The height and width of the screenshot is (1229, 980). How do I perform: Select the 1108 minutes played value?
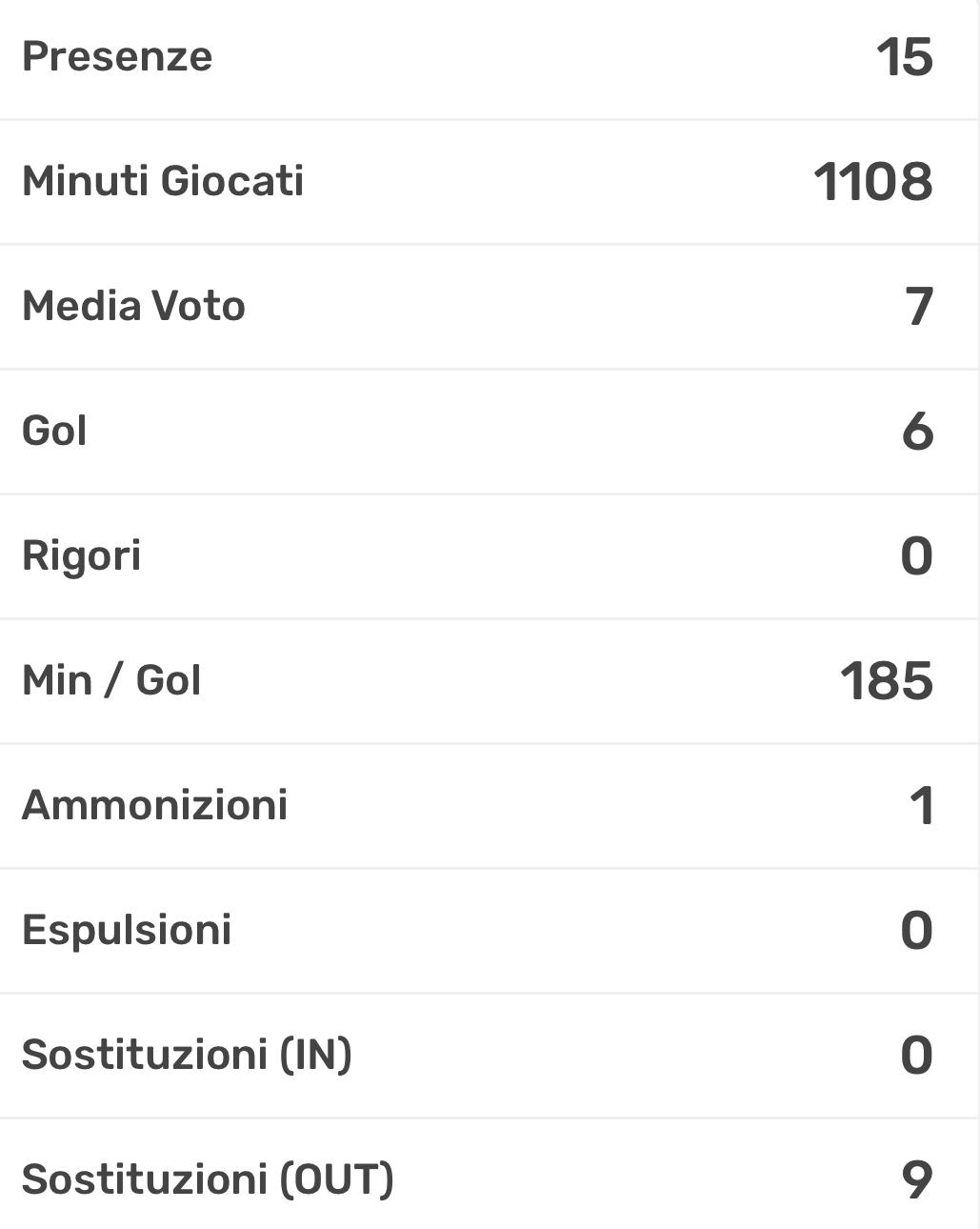click(x=872, y=181)
